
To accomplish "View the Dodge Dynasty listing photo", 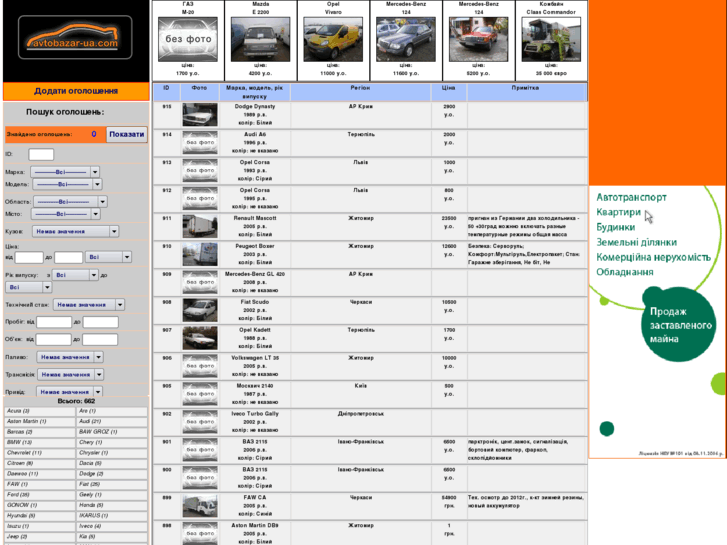I will coord(200,114).
